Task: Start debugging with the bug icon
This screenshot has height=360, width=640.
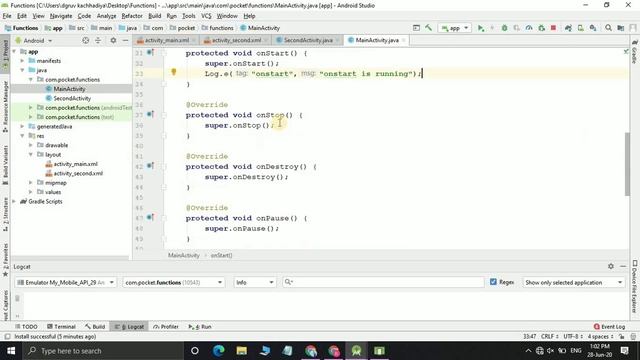Action: click(x=504, y=28)
